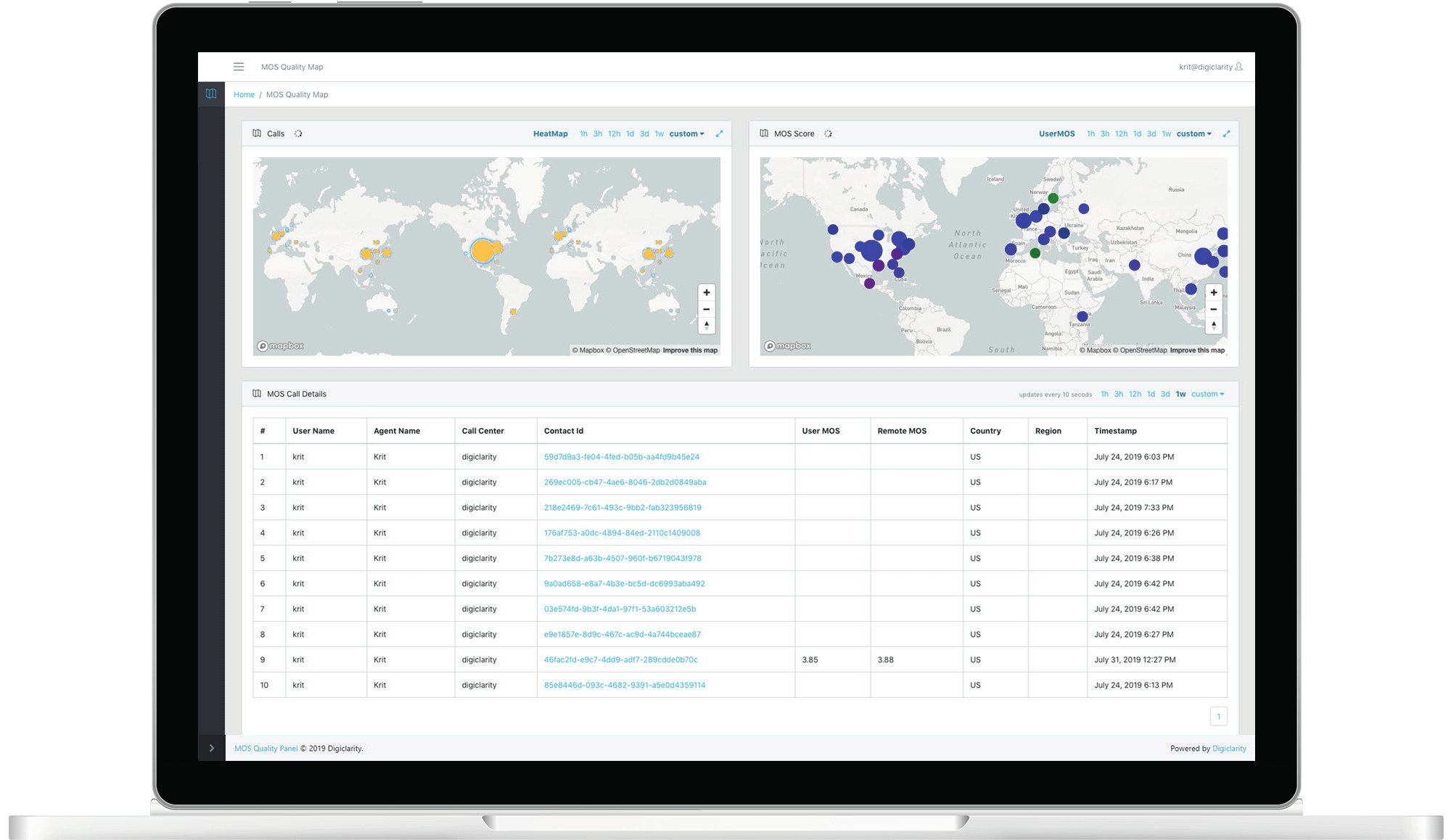Select 12h range in Calls panel
Image resolution: width=1451 pixels, height=840 pixels.
(614, 133)
